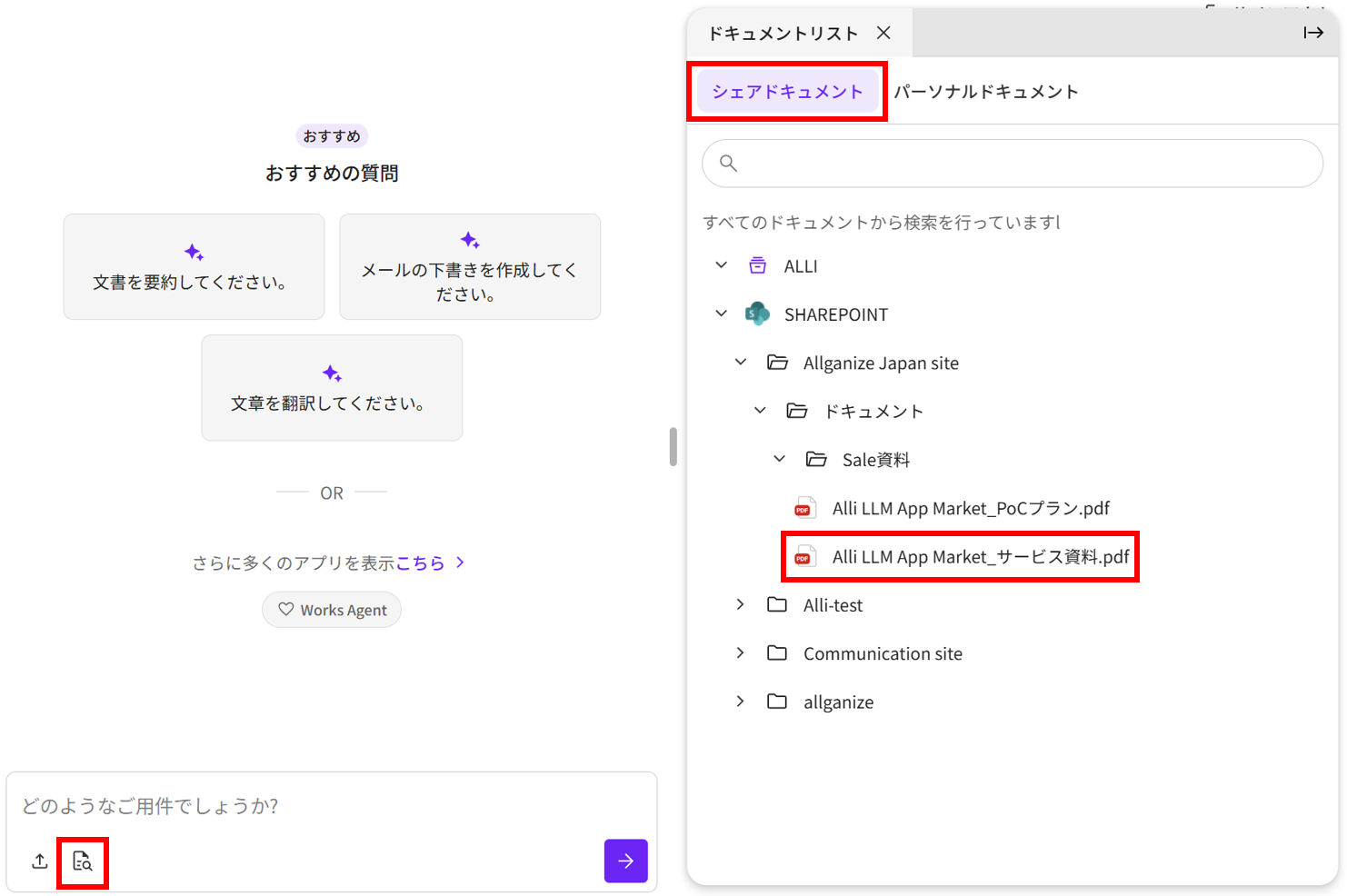Expand the Alli-test folder
The height and width of the screenshot is (896, 1347).
point(741,604)
